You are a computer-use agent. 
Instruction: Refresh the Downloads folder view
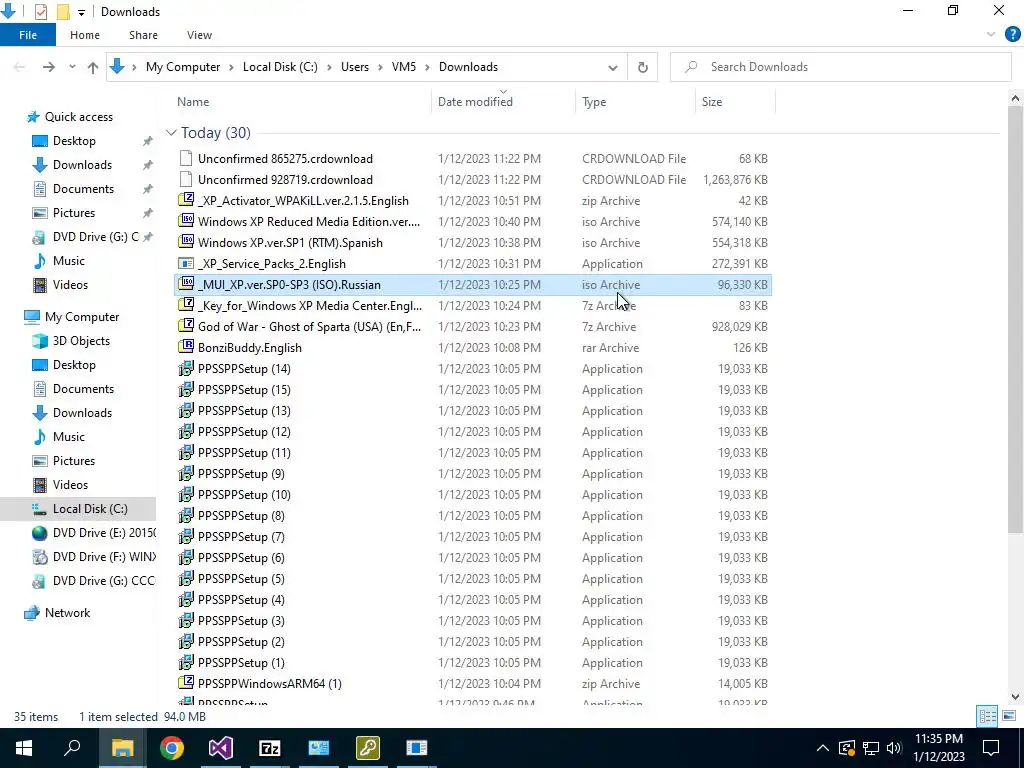point(643,67)
